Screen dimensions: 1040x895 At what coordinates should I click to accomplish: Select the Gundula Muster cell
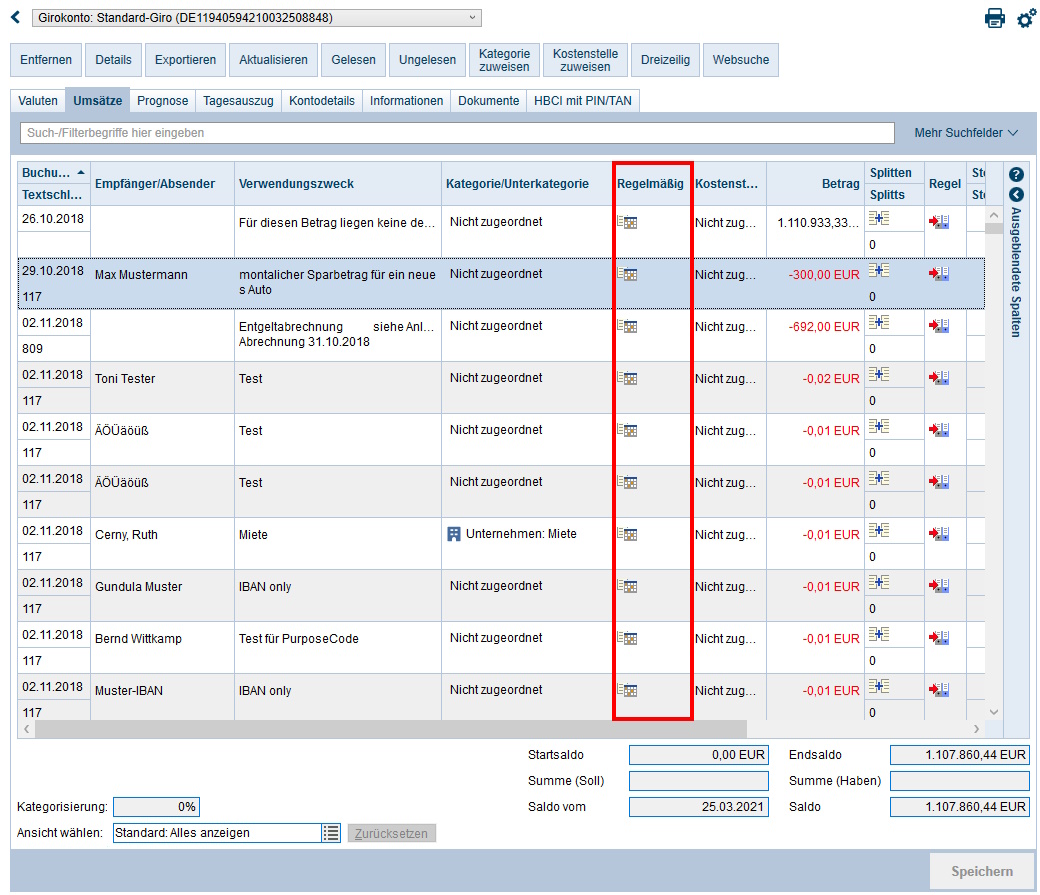tap(162, 595)
